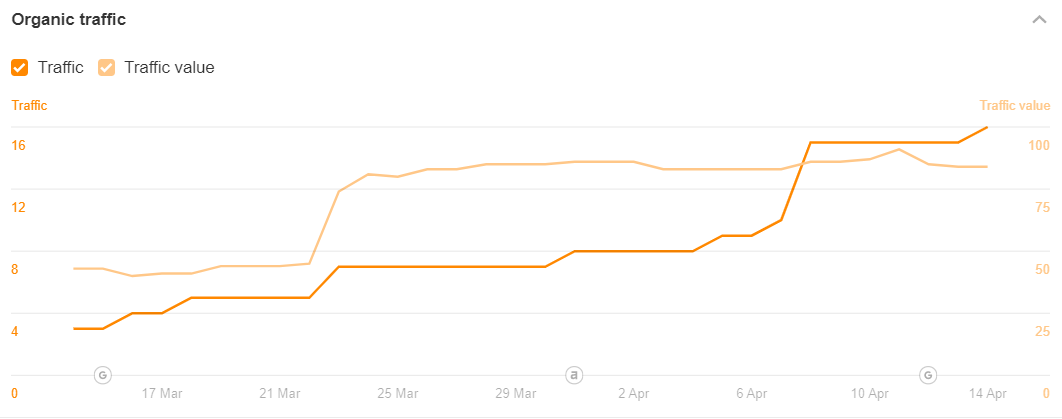This screenshot has height=419, width=1062.
Task: Click the Traffic value right axis title
Action: (1014, 105)
